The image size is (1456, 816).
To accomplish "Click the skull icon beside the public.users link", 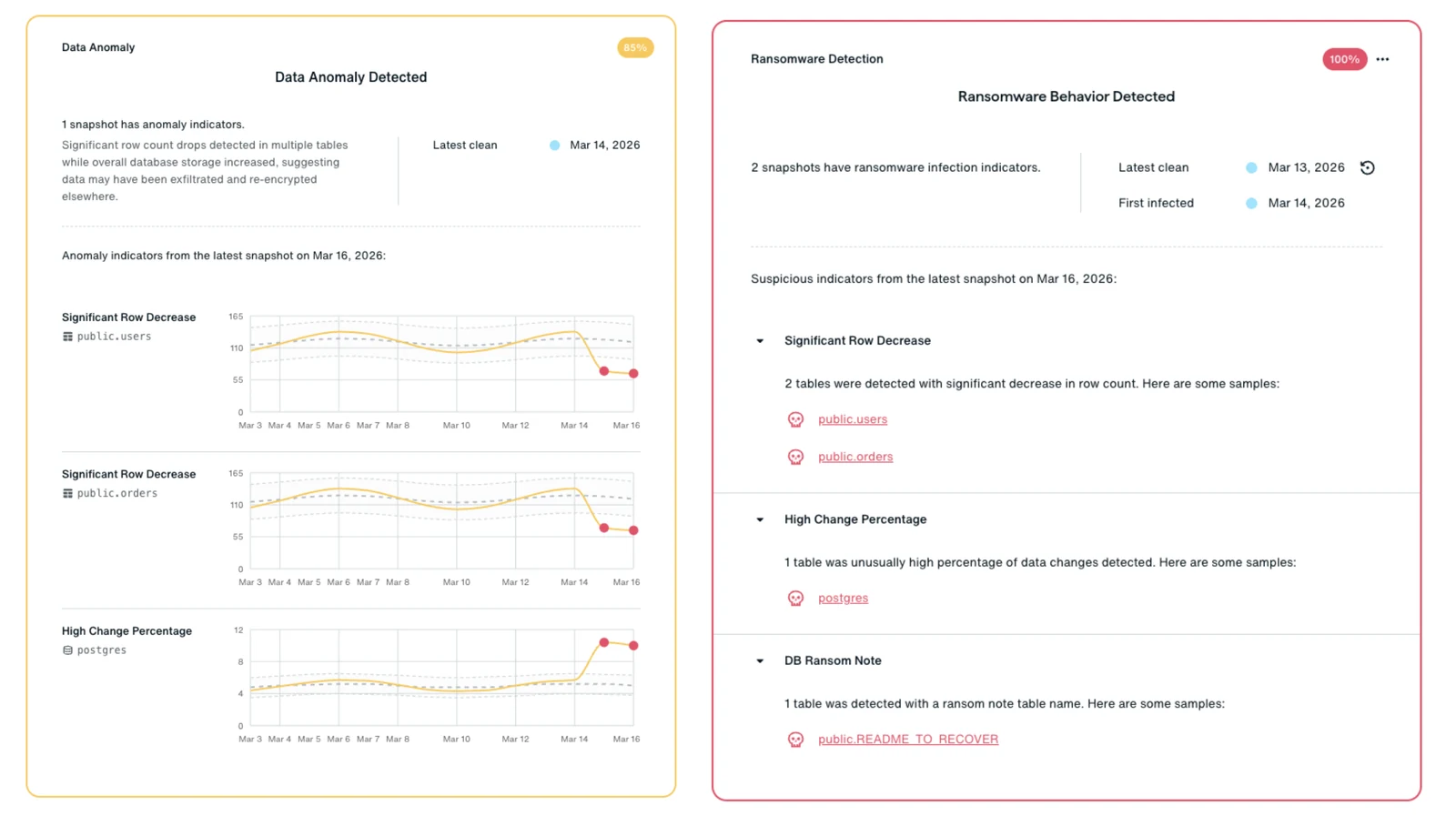I will 795,419.
